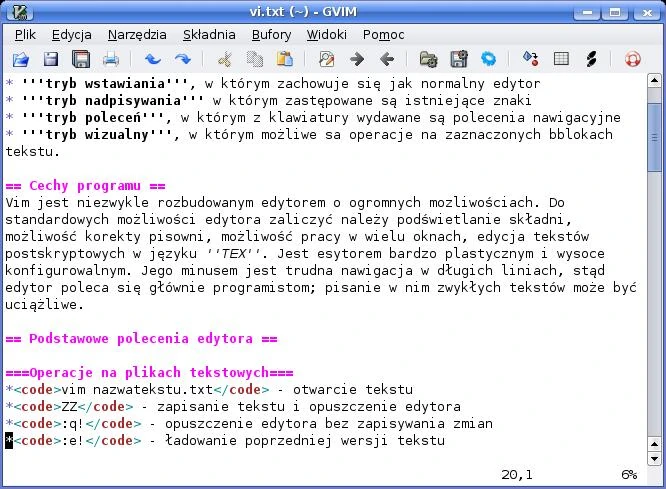The width and height of the screenshot is (666, 489).
Task: Click the '6%' scroll percentage indicator
Action: click(629, 475)
